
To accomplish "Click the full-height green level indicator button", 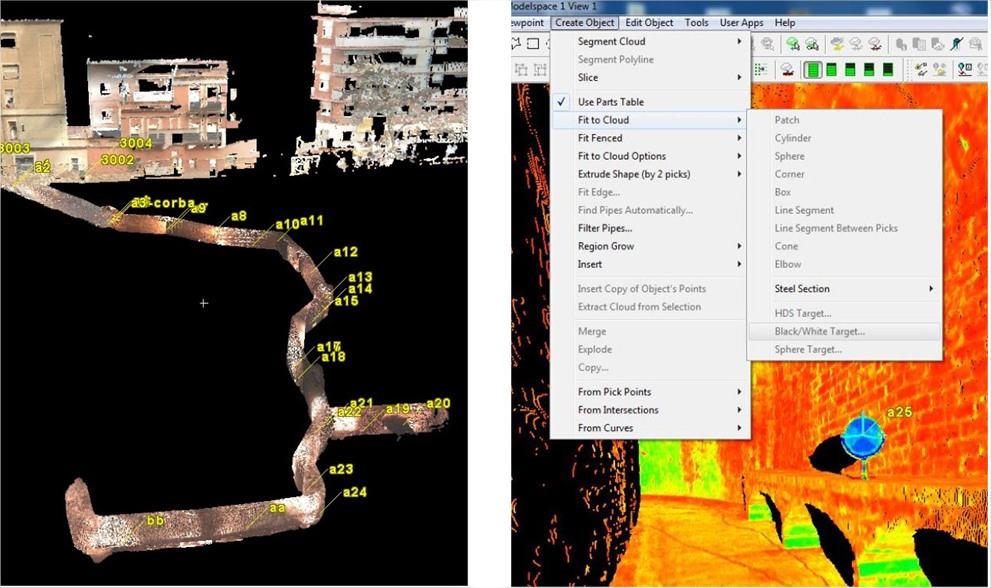I will [x=813, y=70].
